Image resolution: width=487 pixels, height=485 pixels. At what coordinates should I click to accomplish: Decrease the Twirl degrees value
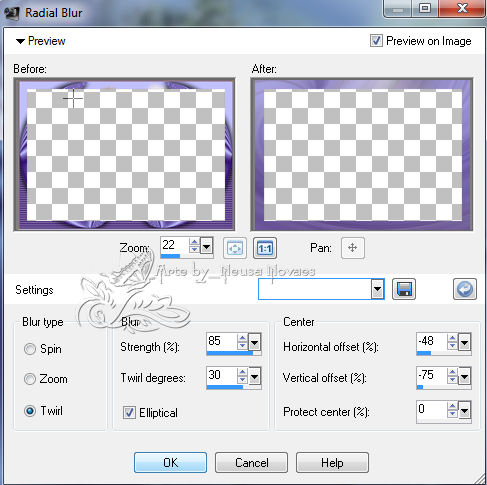point(242,380)
